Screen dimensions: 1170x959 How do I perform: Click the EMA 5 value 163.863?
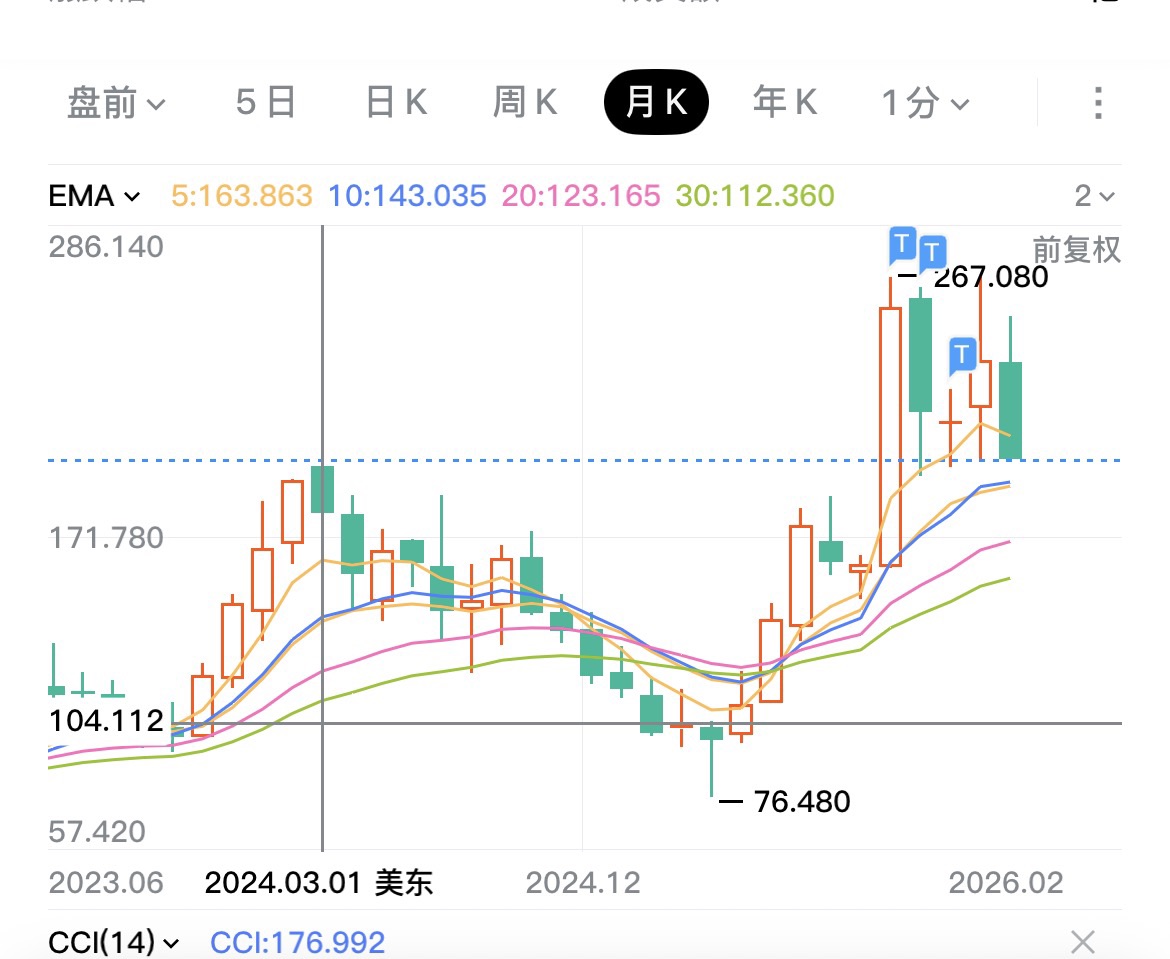coord(242,196)
